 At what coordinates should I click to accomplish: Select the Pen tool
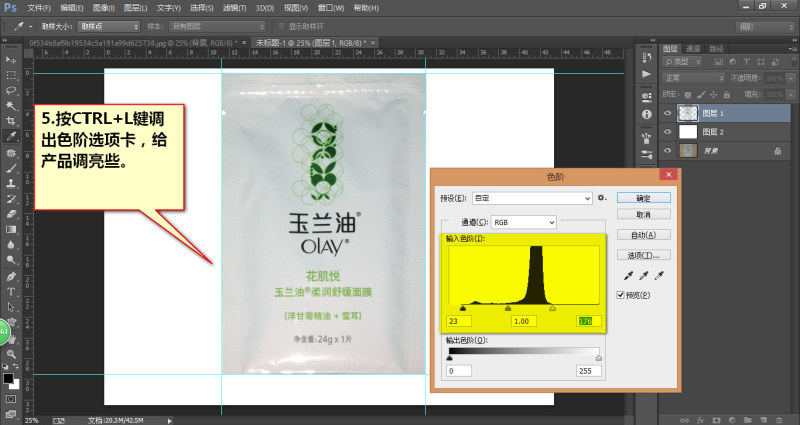coord(11,277)
